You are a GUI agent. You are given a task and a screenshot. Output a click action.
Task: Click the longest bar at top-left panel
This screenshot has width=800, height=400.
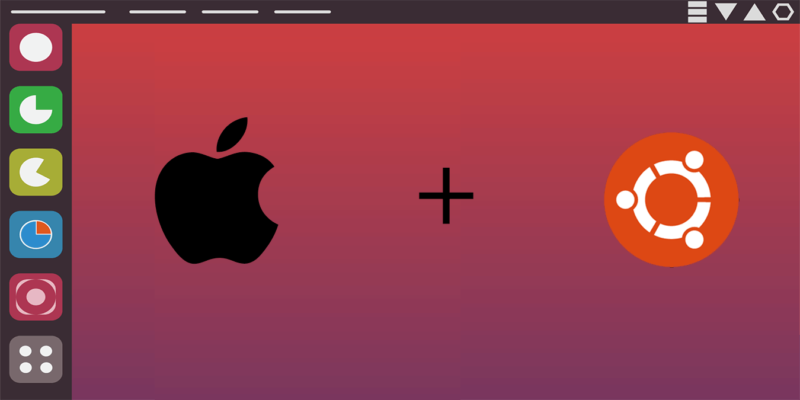coord(58,12)
